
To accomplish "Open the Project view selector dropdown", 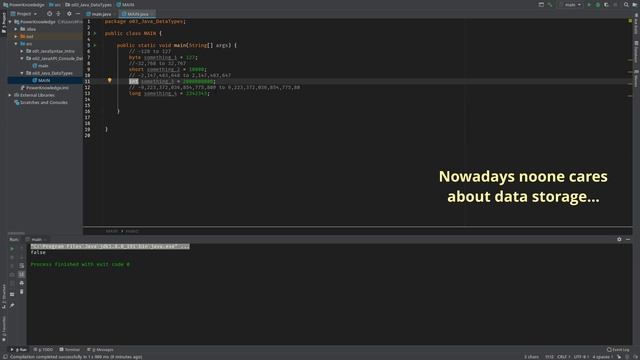I will pyautogui.click(x=24, y=13).
